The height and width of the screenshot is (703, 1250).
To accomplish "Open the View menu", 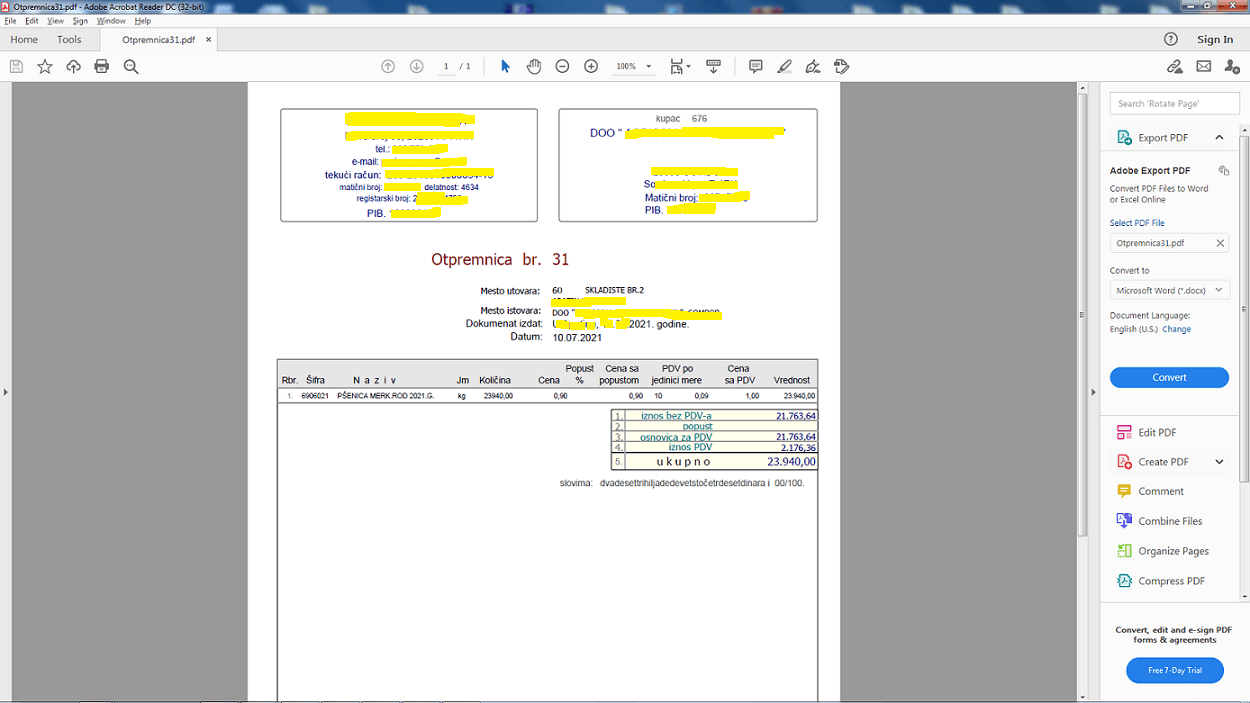I will [55, 21].
